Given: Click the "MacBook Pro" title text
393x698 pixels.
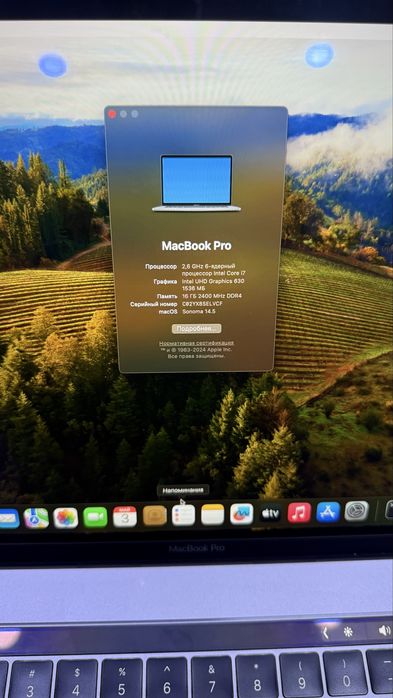Looking at the screenshot, I should pos(196,246).
